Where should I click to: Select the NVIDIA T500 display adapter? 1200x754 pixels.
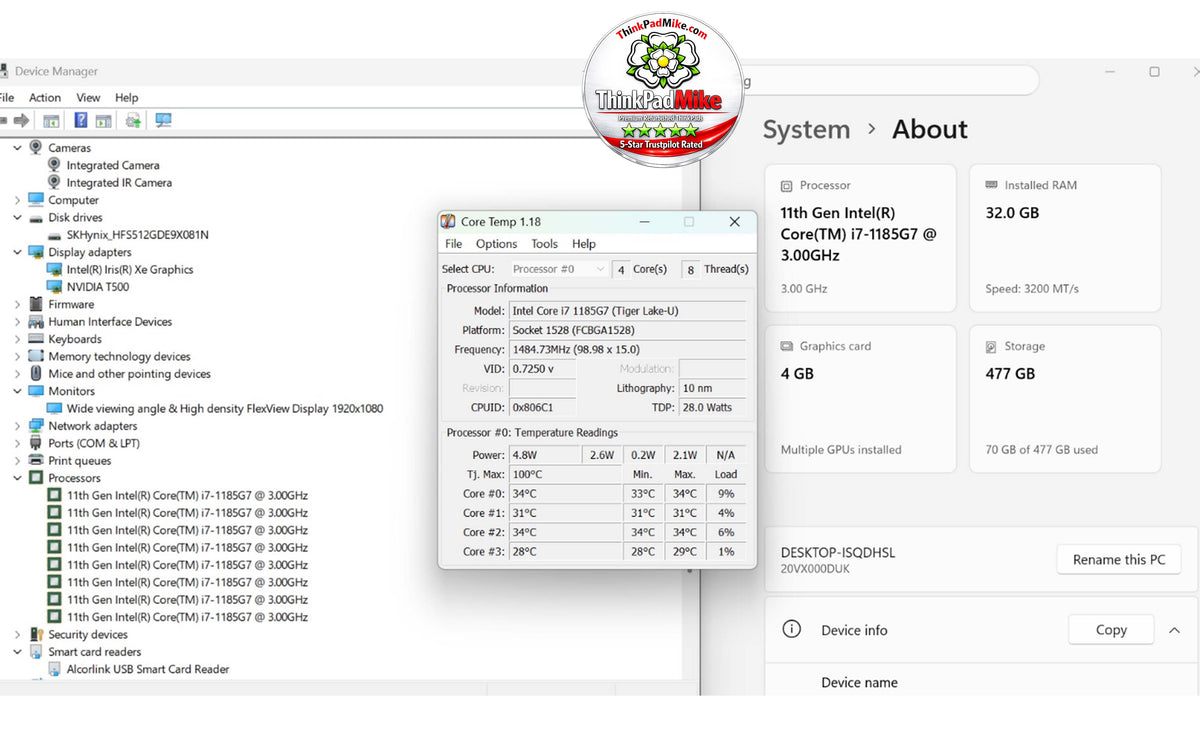(x=97, y=287)
